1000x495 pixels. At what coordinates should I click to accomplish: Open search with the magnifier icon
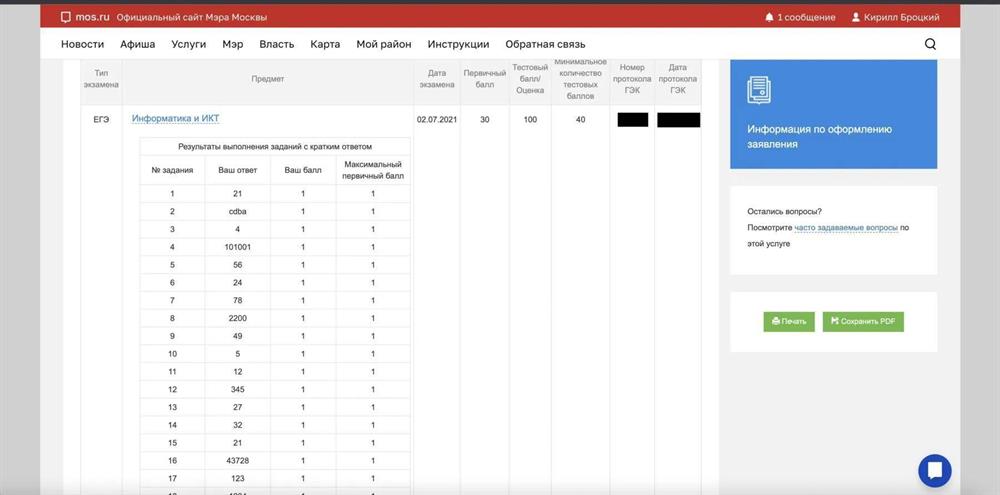[930, 44]
